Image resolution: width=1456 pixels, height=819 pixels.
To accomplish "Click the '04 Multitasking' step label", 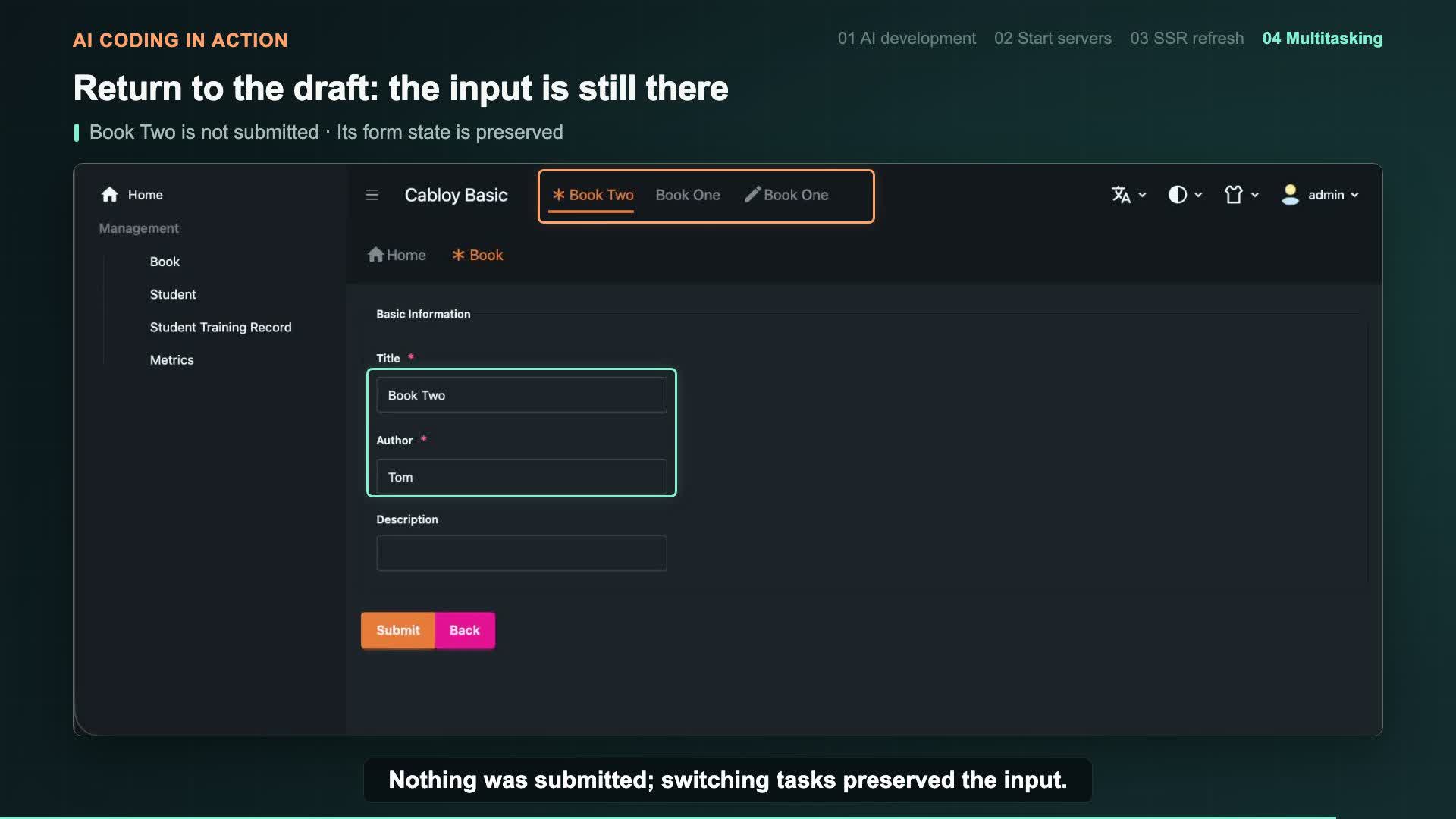I will tap(1323, 39).
